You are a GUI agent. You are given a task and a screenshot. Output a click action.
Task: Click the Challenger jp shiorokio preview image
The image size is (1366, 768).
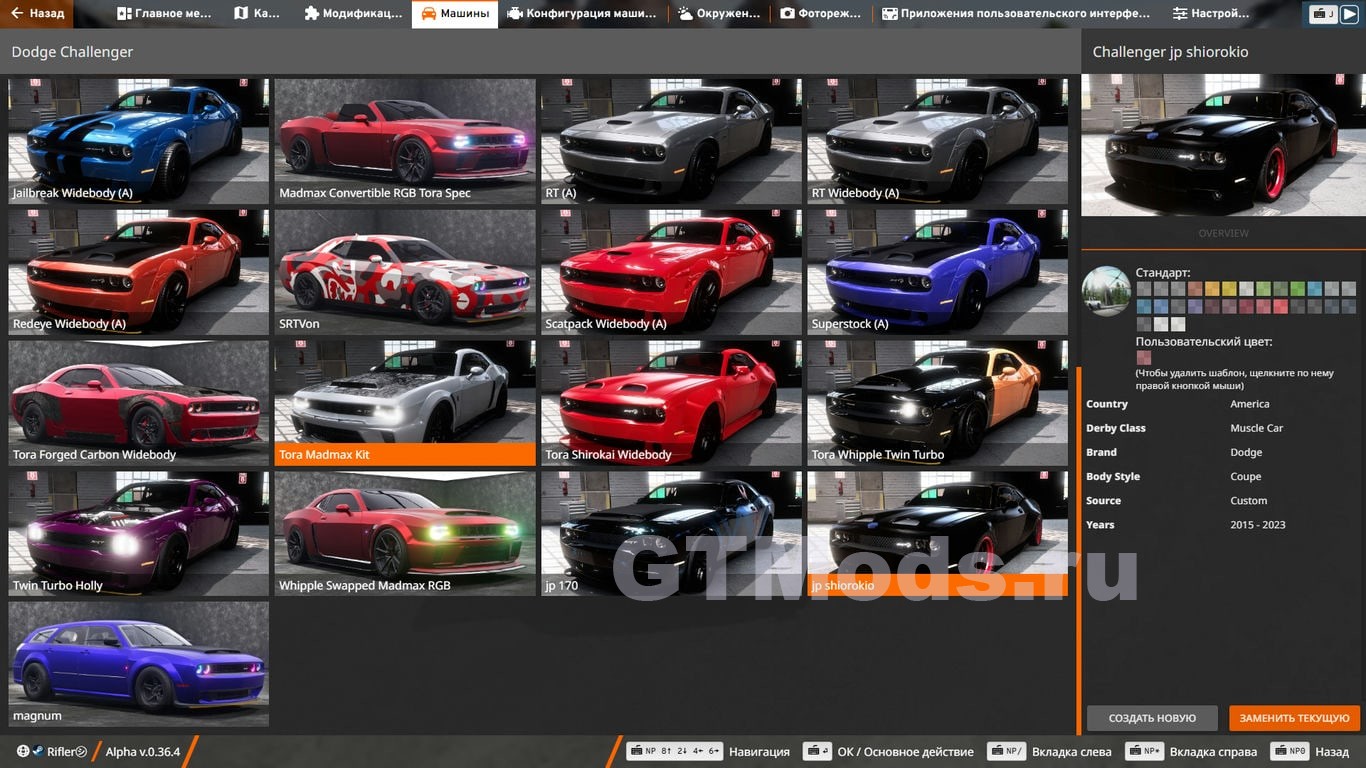coord(1223,144)
